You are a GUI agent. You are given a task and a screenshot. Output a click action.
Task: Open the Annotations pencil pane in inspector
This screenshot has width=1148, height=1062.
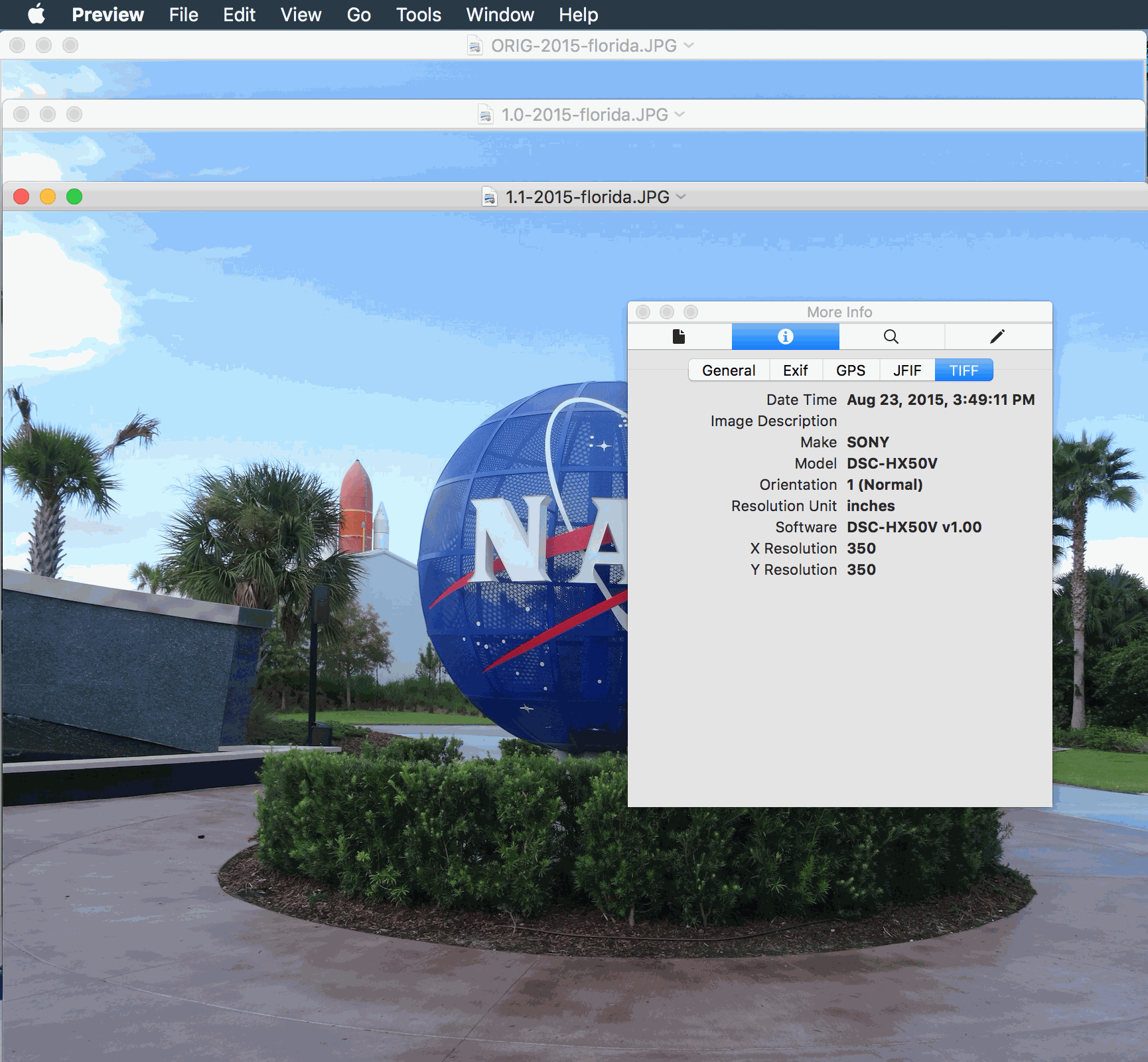pyautogui.click(x=997, y=337)
